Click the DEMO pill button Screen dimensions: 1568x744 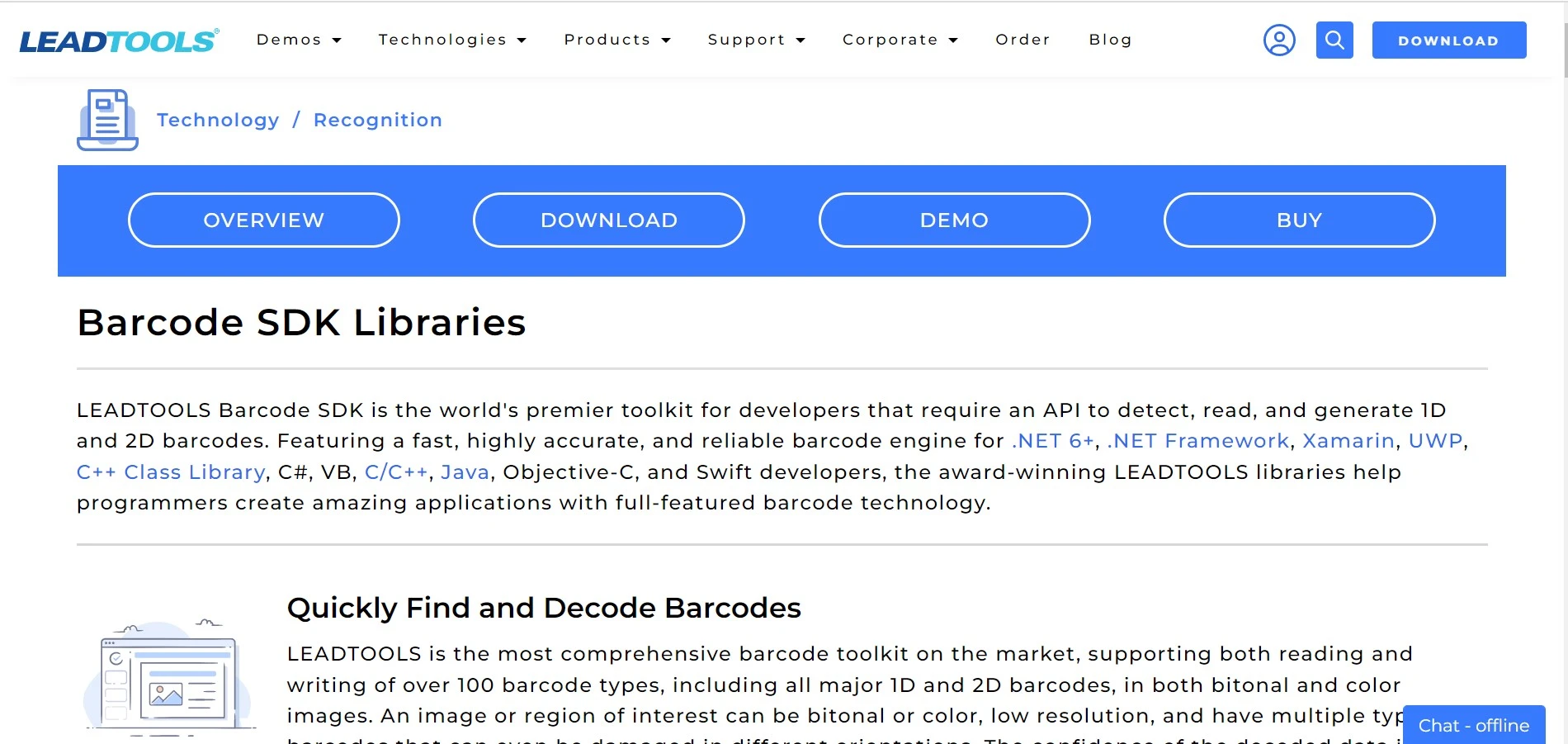(x=954, y=220)
